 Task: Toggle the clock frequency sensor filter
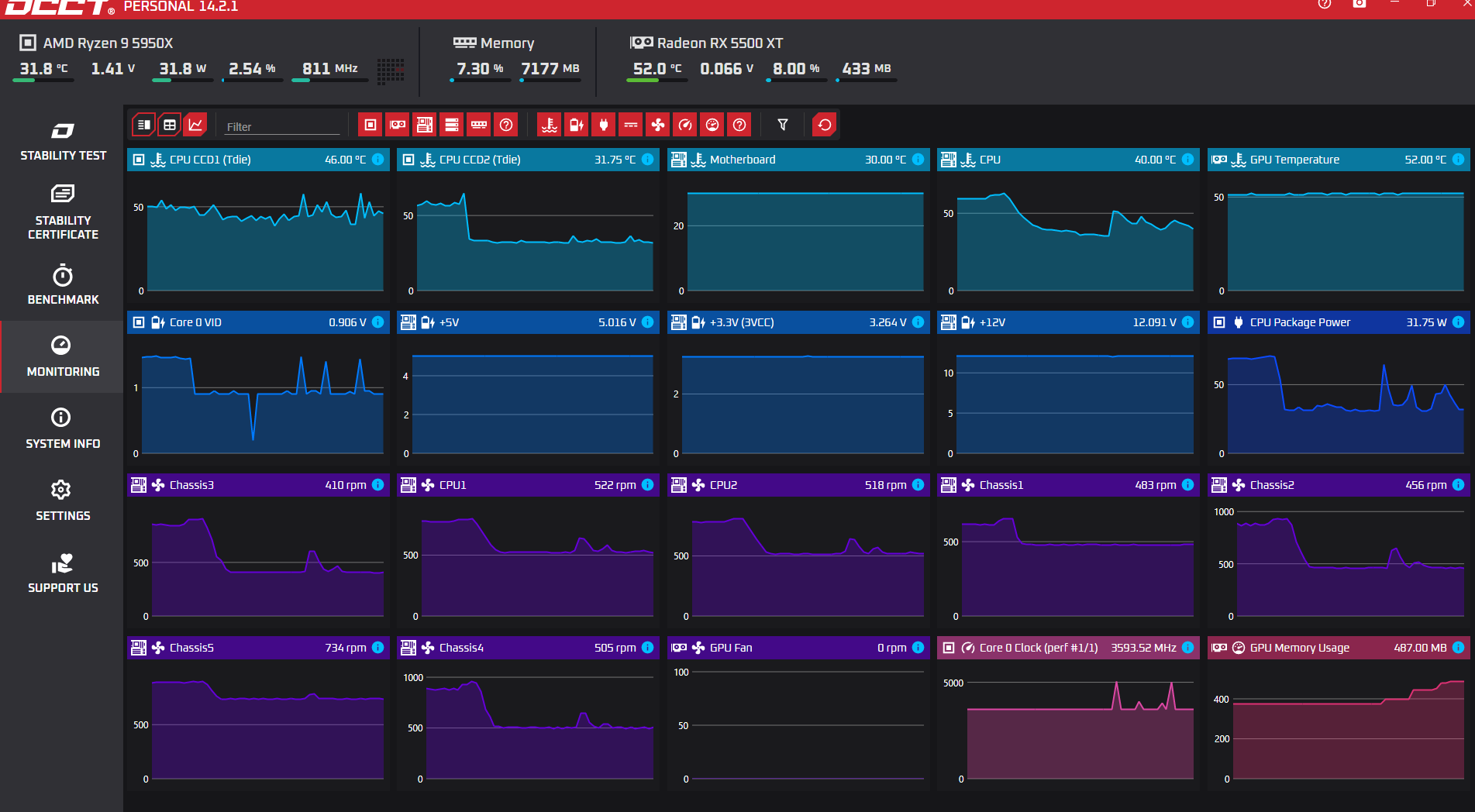pyautogui.click(x=685, y=125)
